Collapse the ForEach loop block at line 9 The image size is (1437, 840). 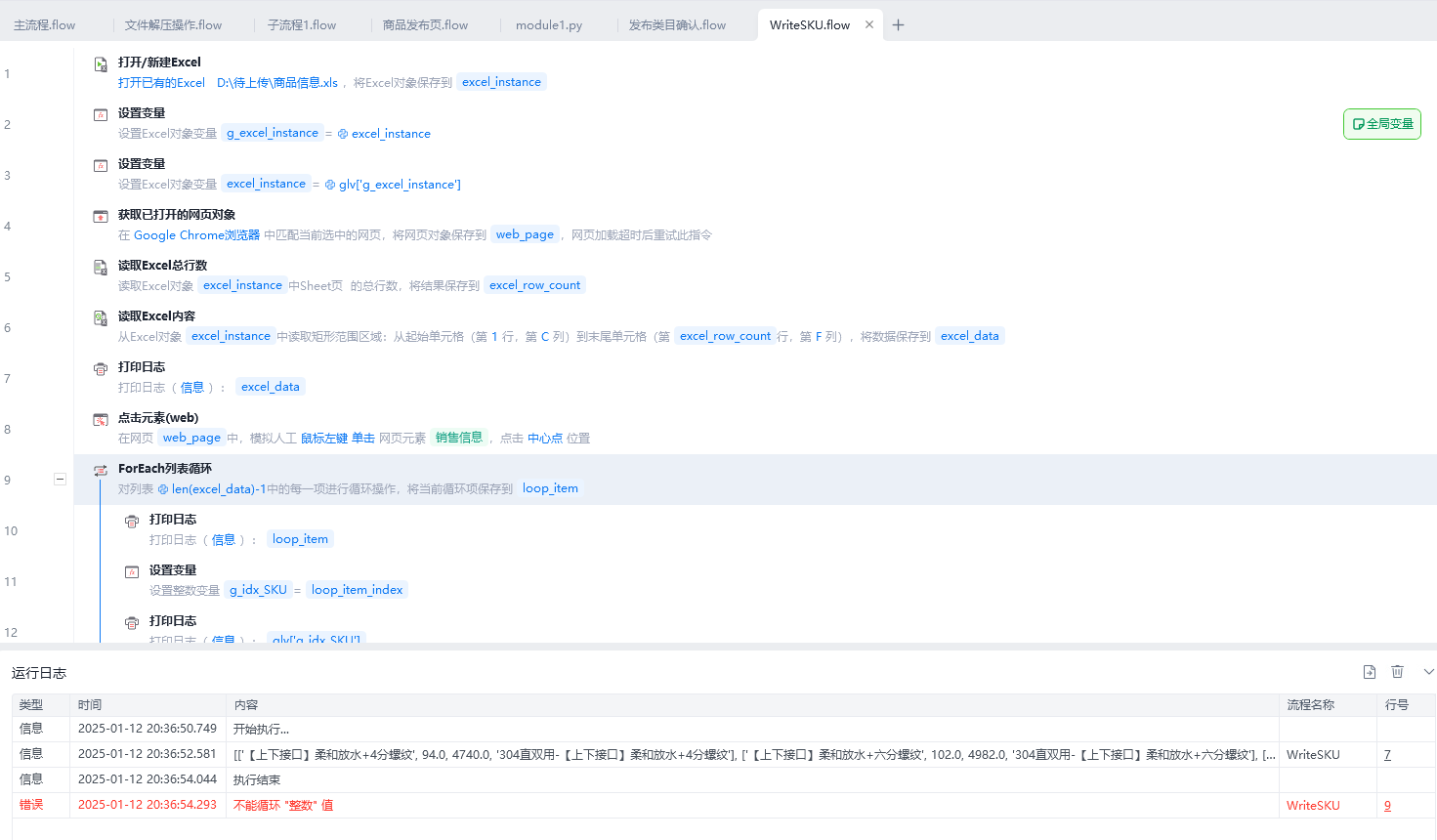click(x=60, y=479)
